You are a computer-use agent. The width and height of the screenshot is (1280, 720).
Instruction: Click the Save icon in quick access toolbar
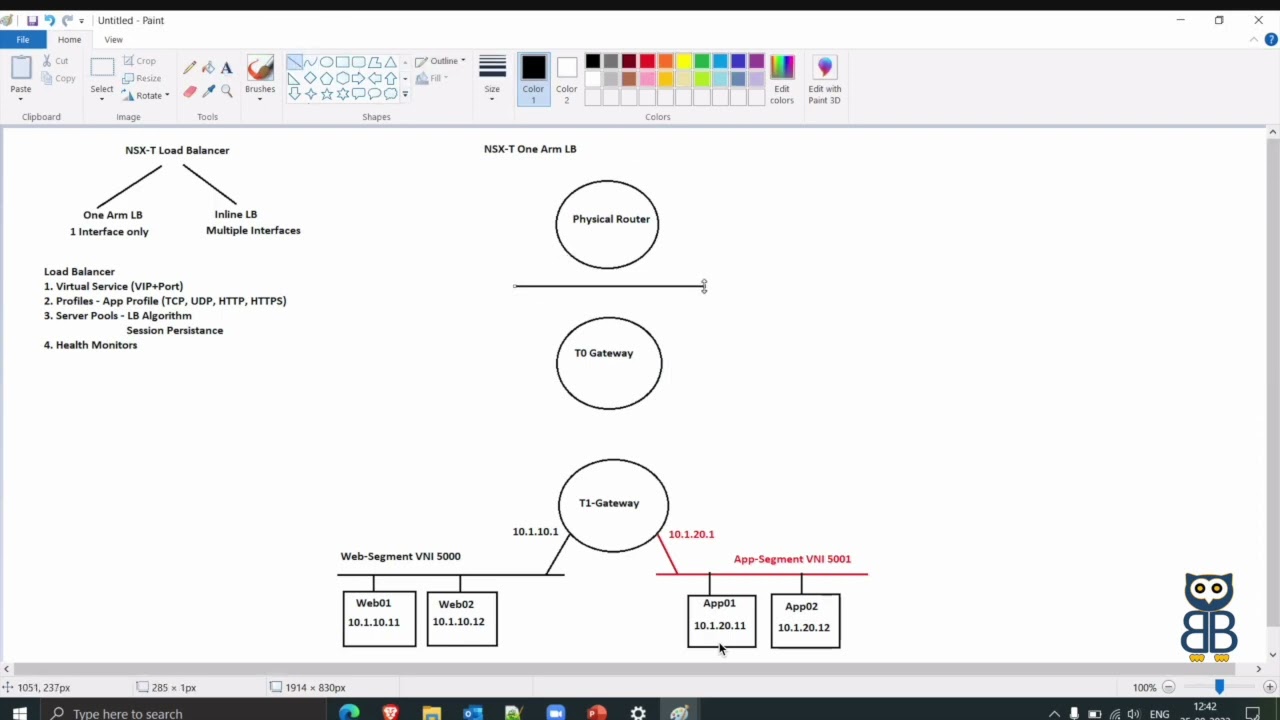point(32,20)
